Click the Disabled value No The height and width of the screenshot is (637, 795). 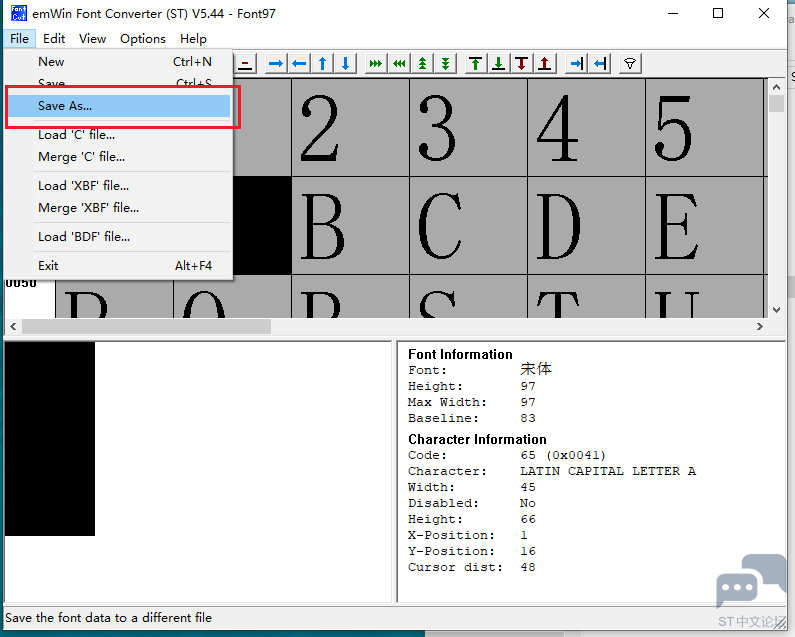528,503
